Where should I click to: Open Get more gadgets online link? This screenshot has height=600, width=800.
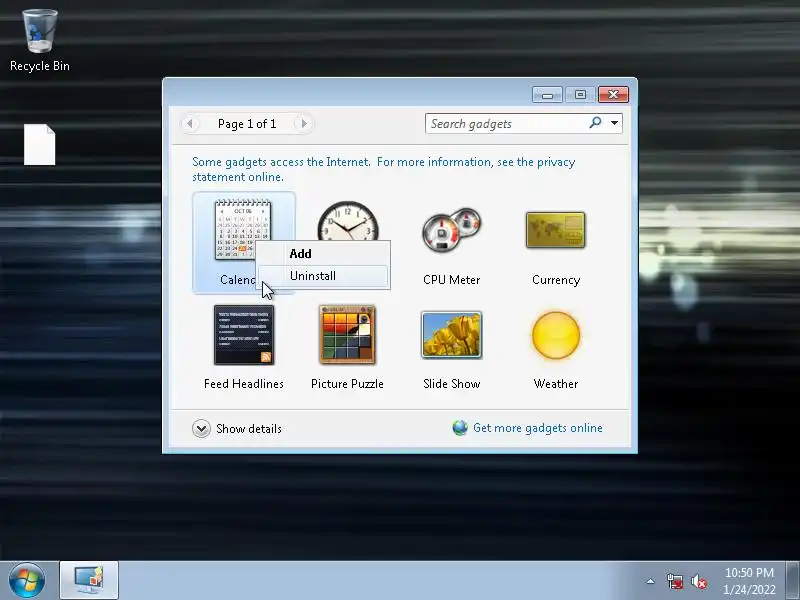coord(538,428)
